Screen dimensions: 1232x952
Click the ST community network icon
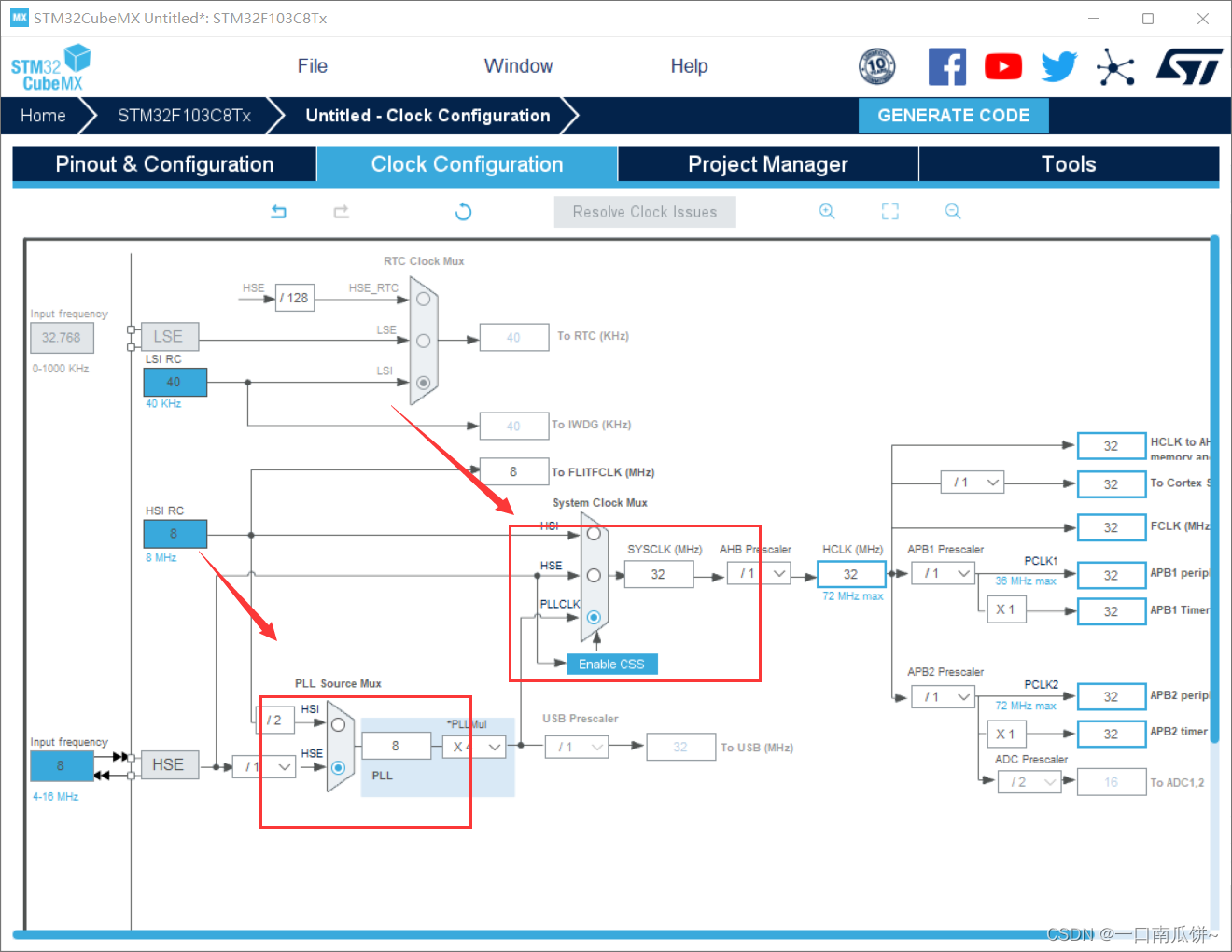1115,67
